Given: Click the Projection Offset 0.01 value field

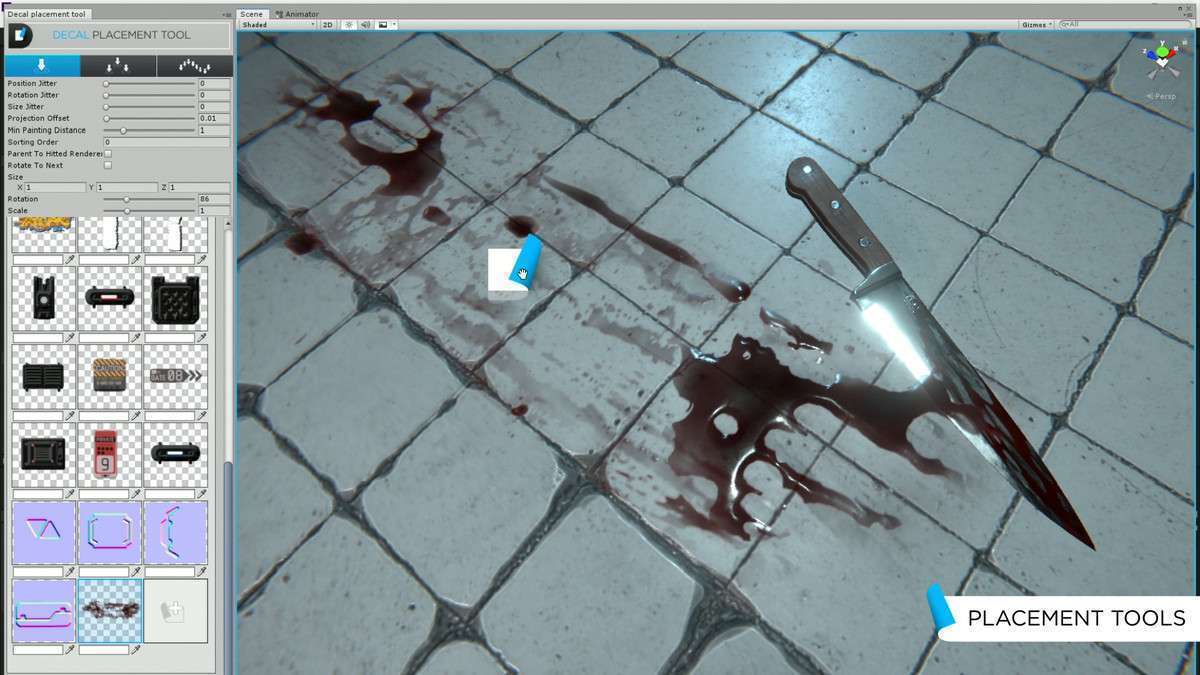Looking at the screenshot, I should click(214, 119).
